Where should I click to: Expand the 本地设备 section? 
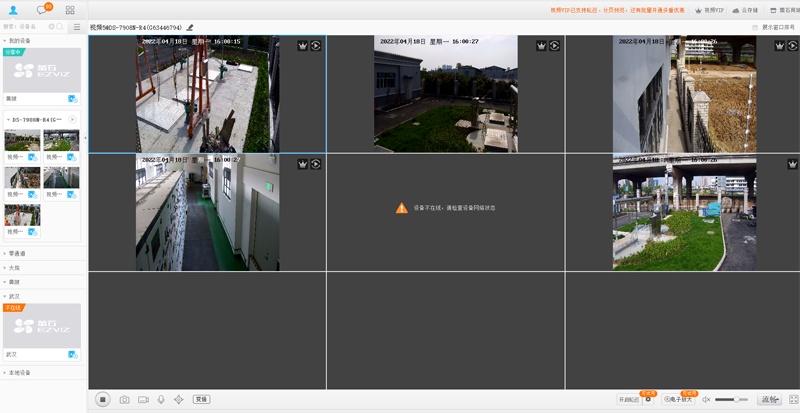tap(20, 372)
